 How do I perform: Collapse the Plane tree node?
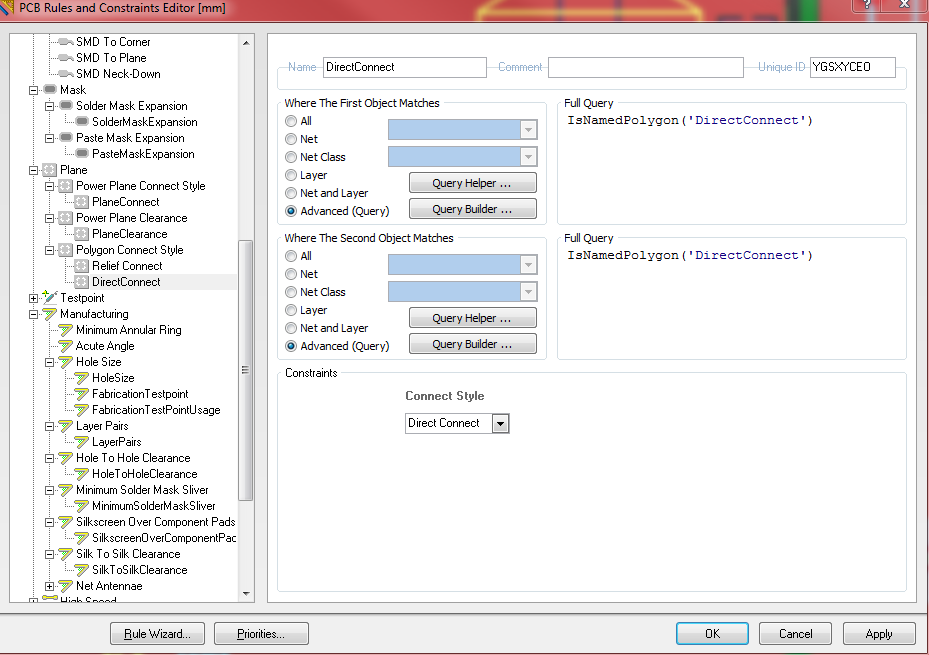coord(34,170)
